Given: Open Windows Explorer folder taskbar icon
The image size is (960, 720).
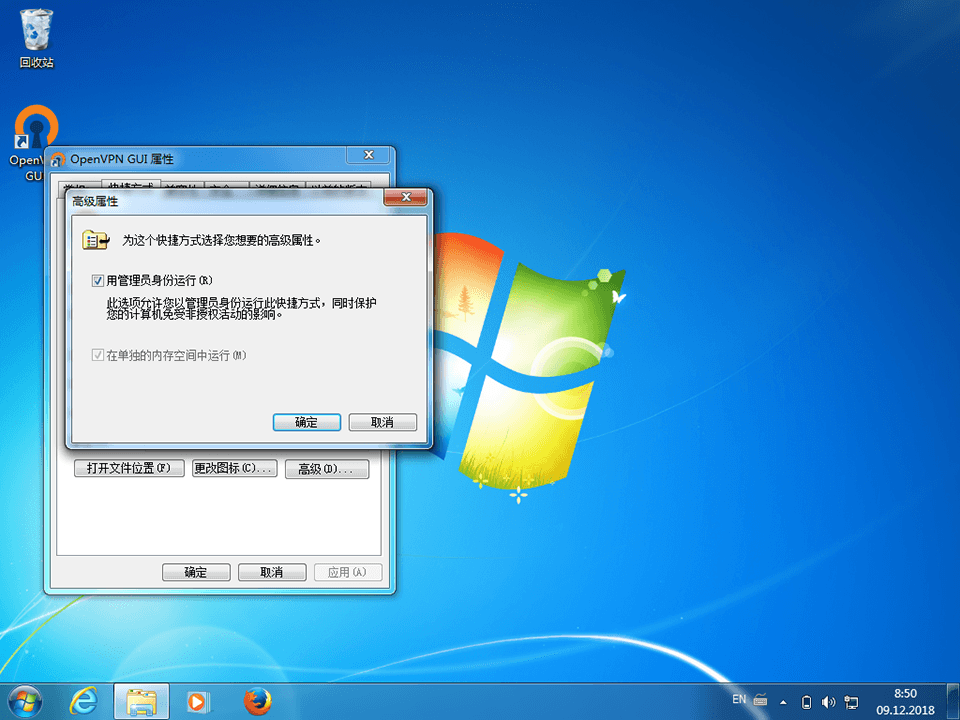Looking at the screenshot, I should 141,702.
